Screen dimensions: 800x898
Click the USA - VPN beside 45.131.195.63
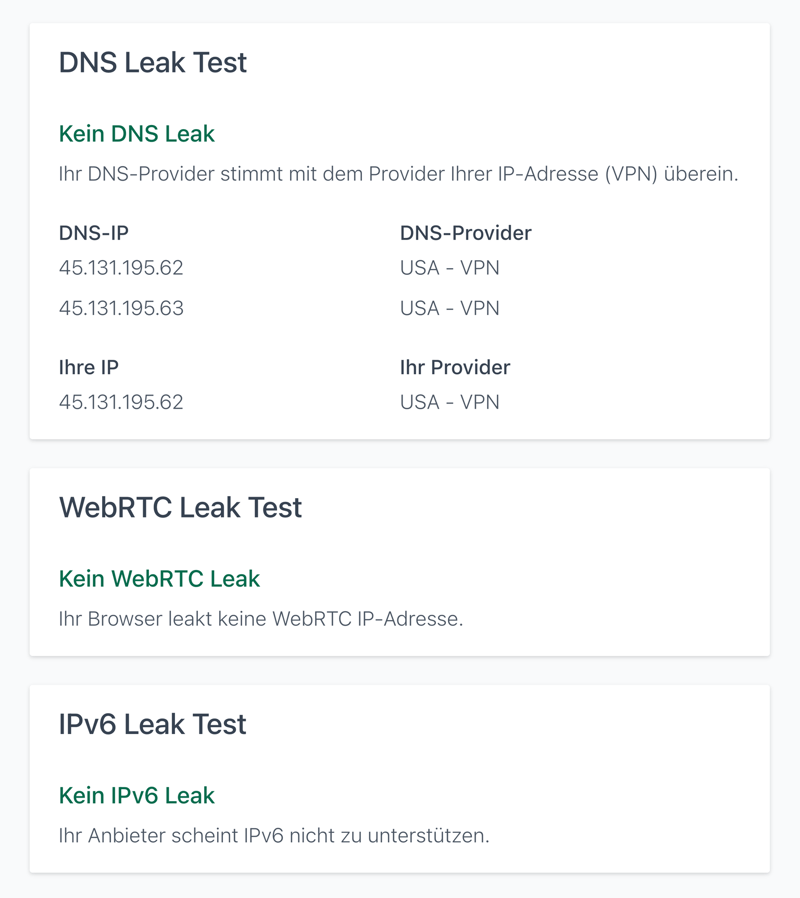tap(449, 308)
